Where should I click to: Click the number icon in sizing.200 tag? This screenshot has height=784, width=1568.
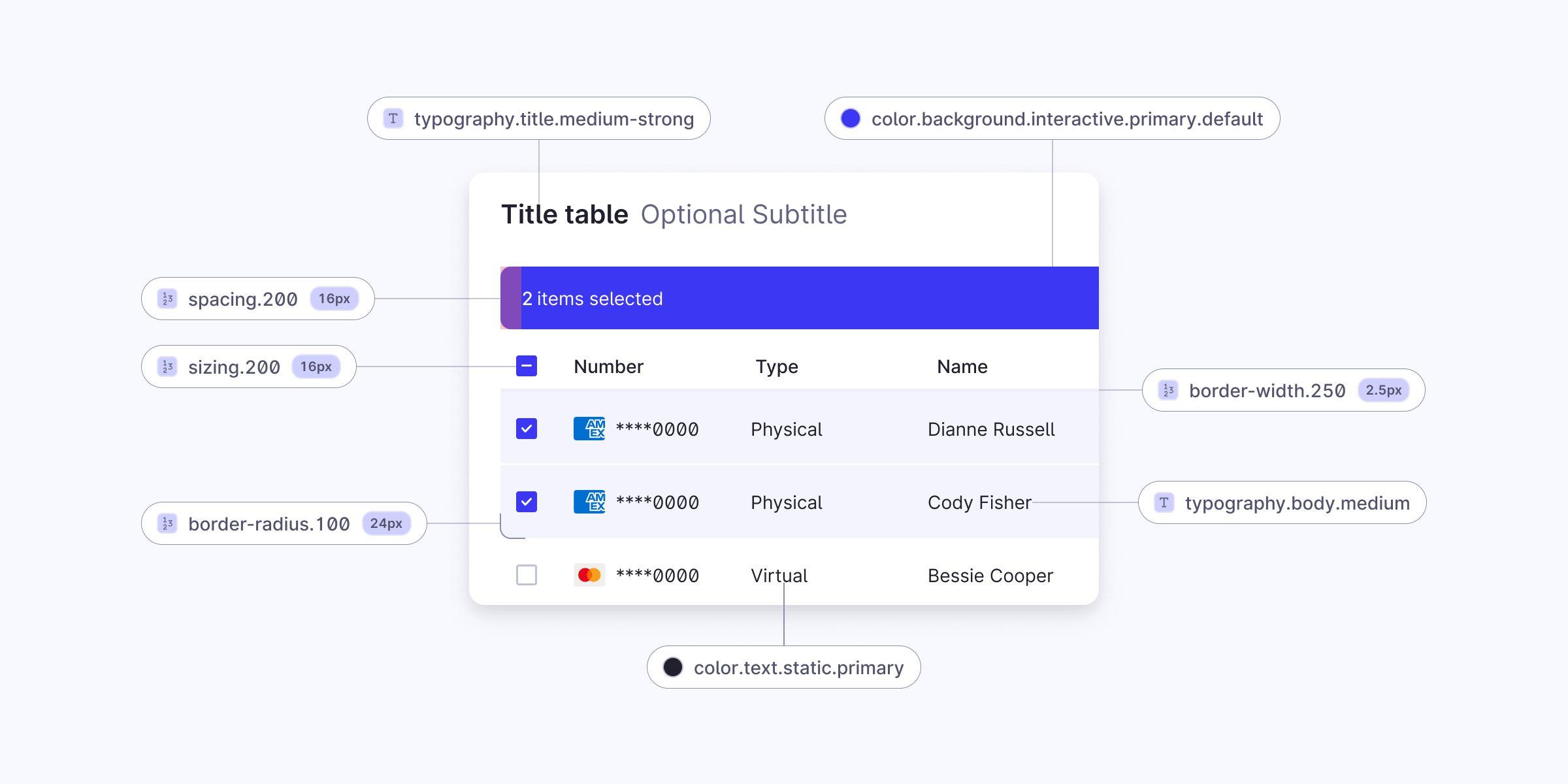tap(167, 367)
